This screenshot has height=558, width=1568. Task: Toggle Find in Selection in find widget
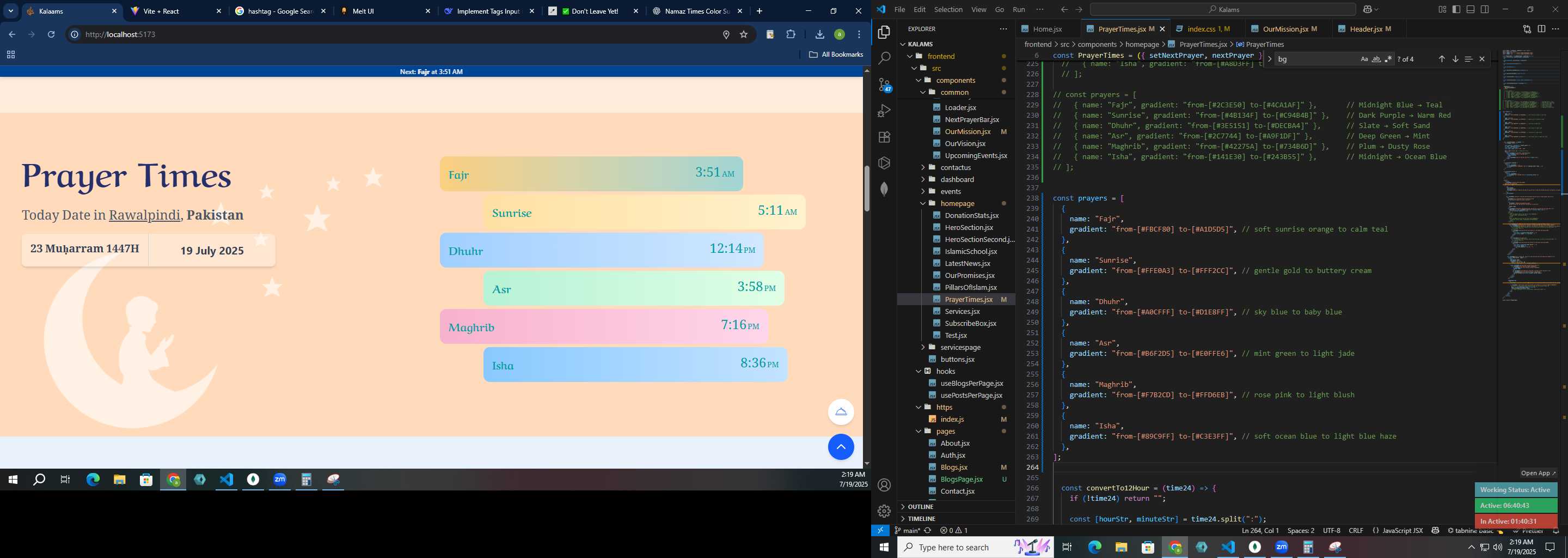tap(1468, 59)
